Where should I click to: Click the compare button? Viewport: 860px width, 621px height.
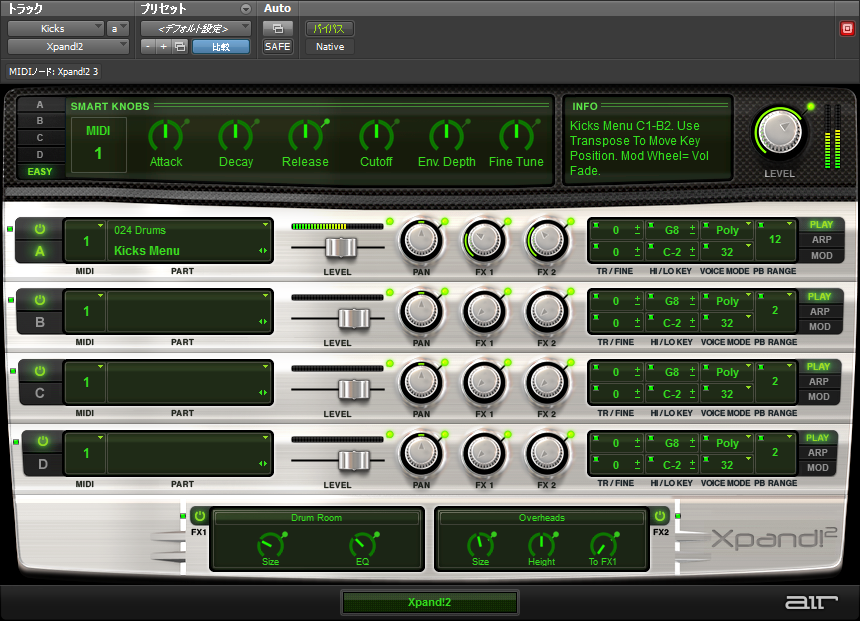coord(221,47)
